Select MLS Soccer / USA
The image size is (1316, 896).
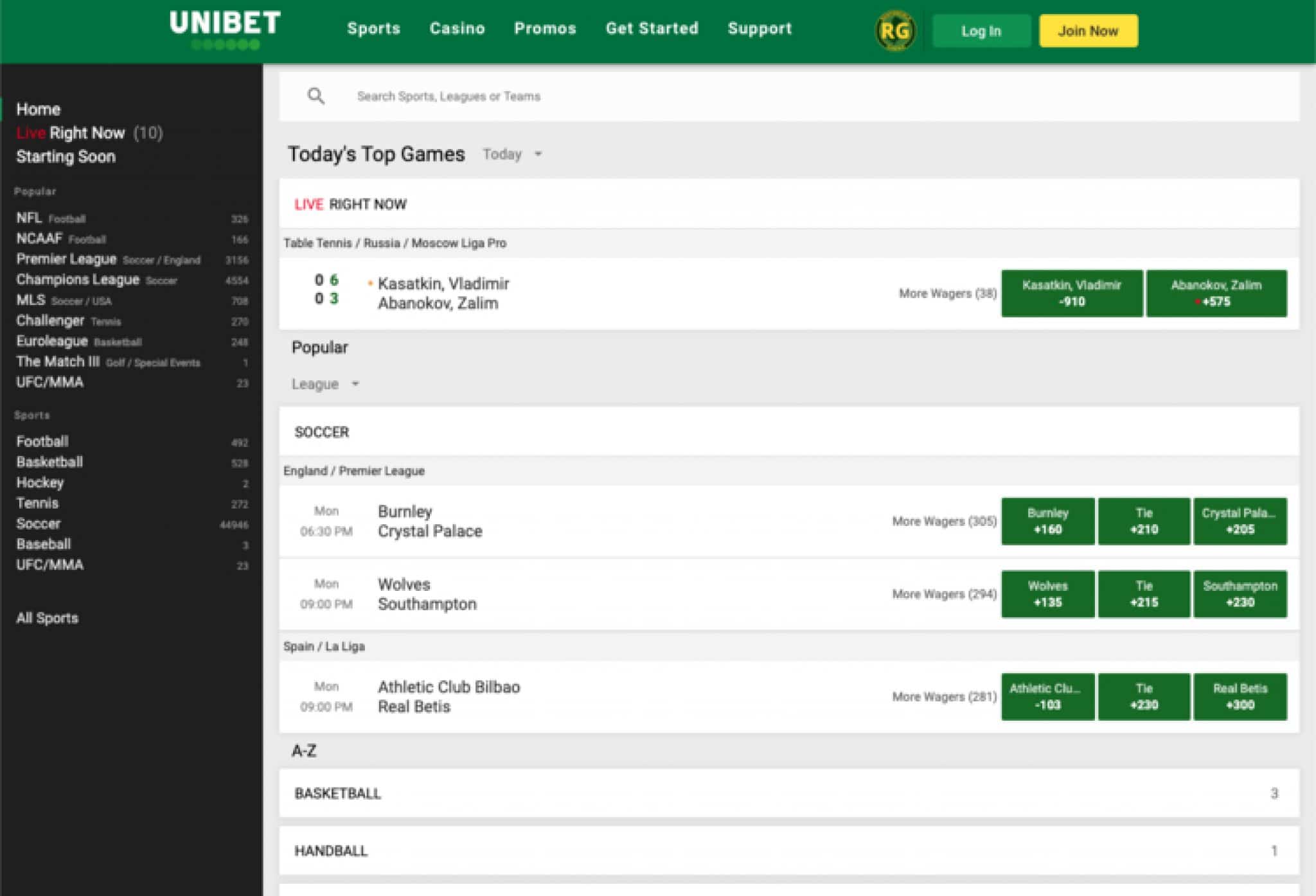[132, 301]
